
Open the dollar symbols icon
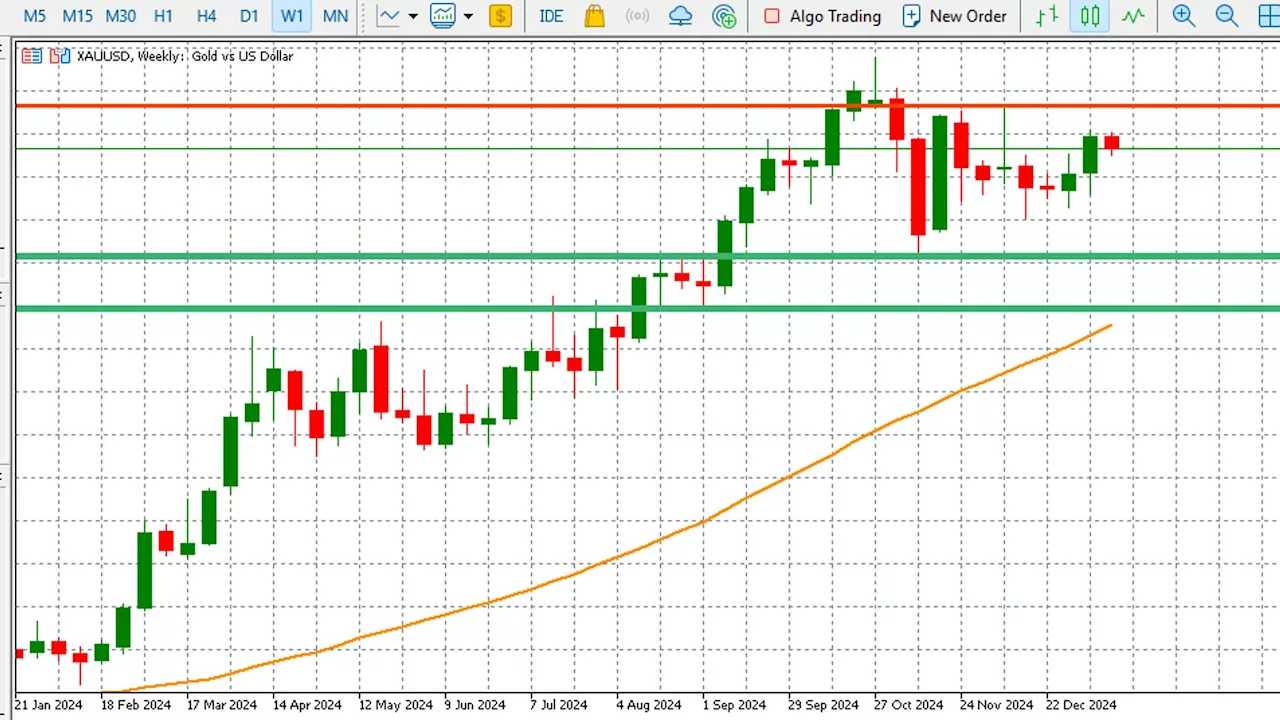501,16
